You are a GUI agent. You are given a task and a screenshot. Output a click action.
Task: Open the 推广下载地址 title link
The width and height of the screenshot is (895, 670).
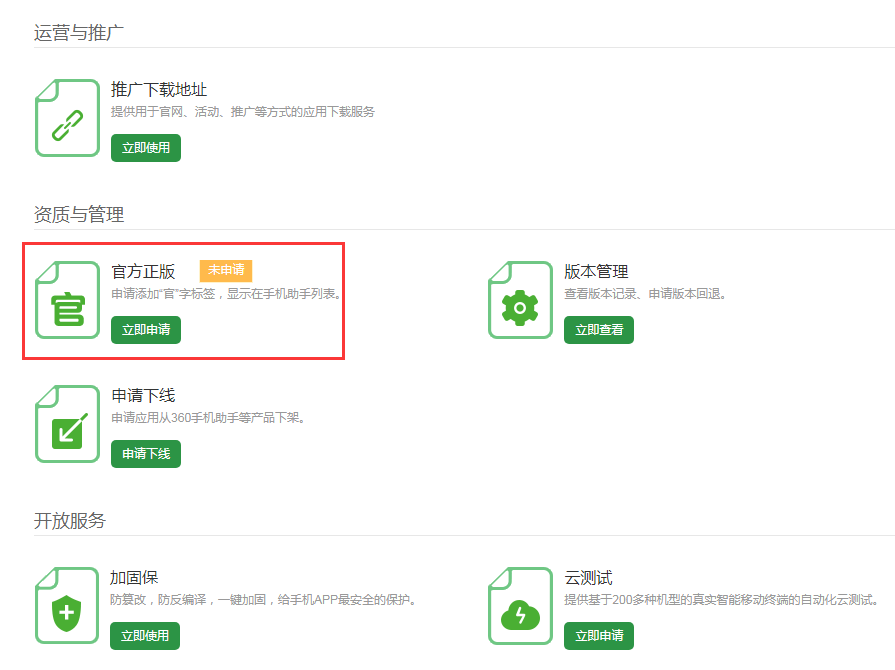tap(159, 90)
